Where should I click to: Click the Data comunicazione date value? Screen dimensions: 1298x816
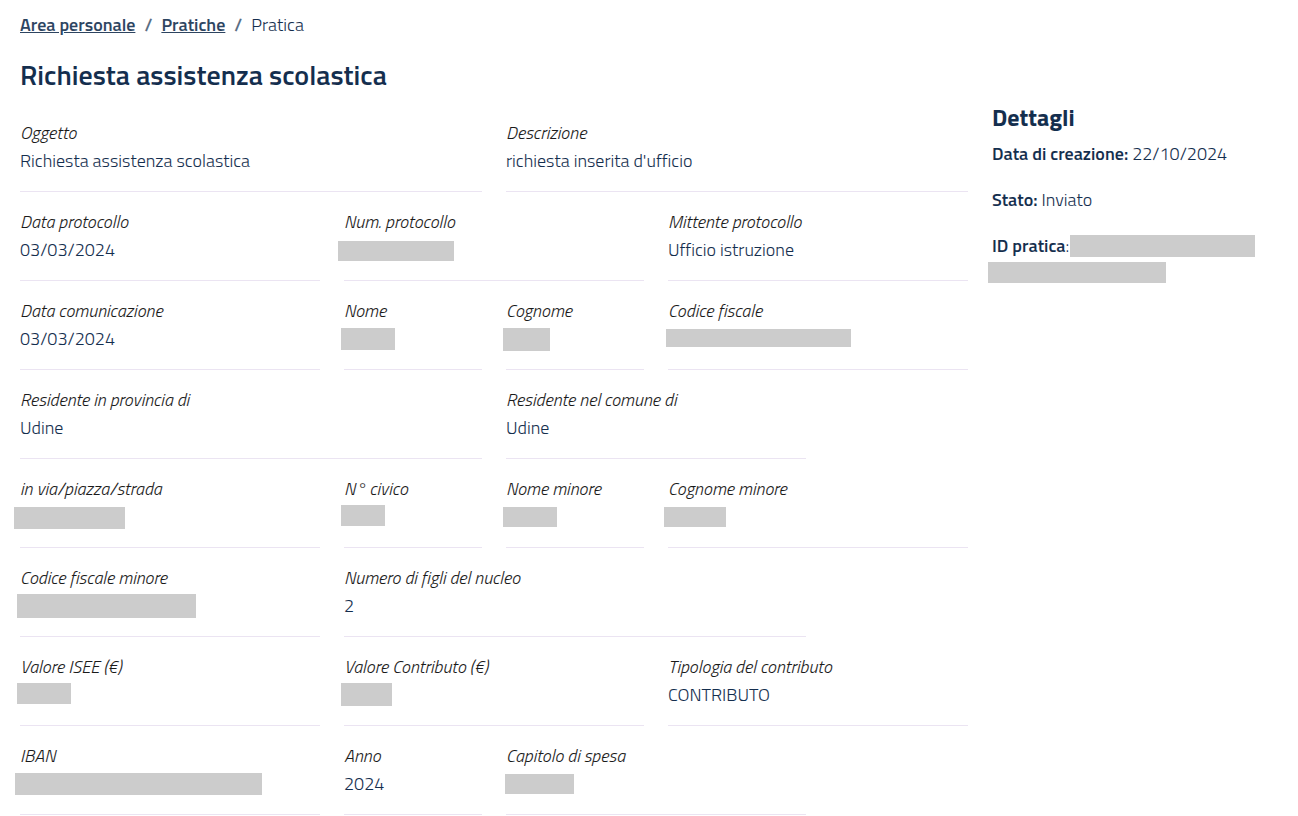(x=67, y=339)
